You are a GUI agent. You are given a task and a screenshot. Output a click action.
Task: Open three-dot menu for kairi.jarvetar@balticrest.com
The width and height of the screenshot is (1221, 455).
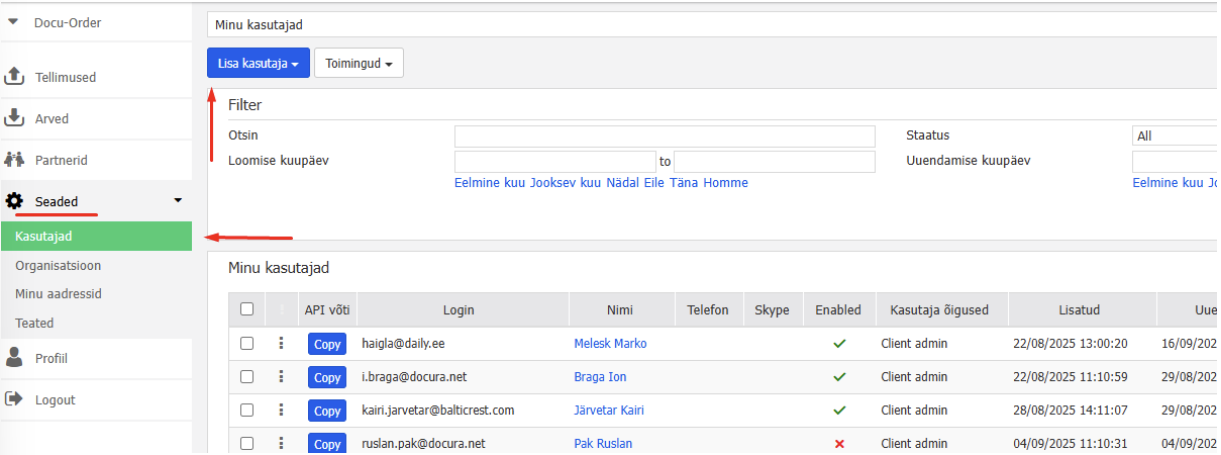(x=282, y=410)
